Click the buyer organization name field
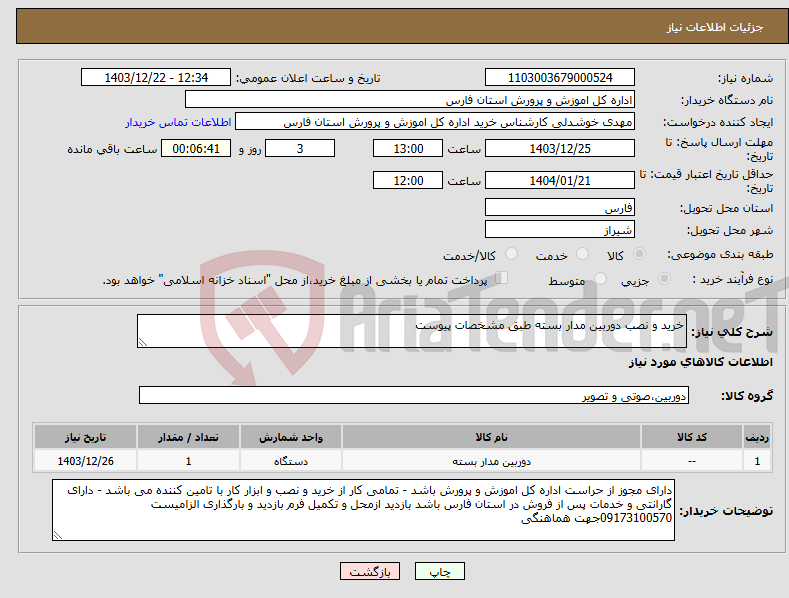 tap(410, 100)
